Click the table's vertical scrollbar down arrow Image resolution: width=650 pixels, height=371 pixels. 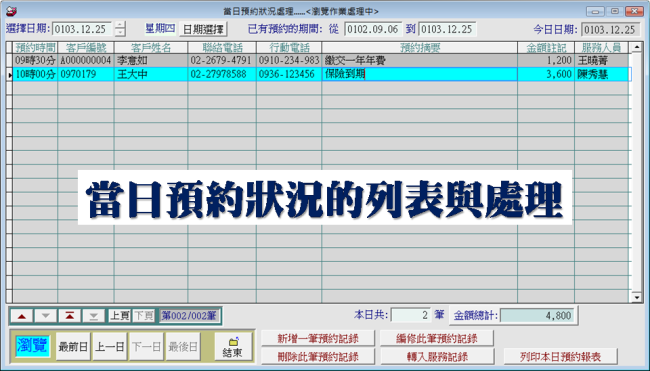636,297
